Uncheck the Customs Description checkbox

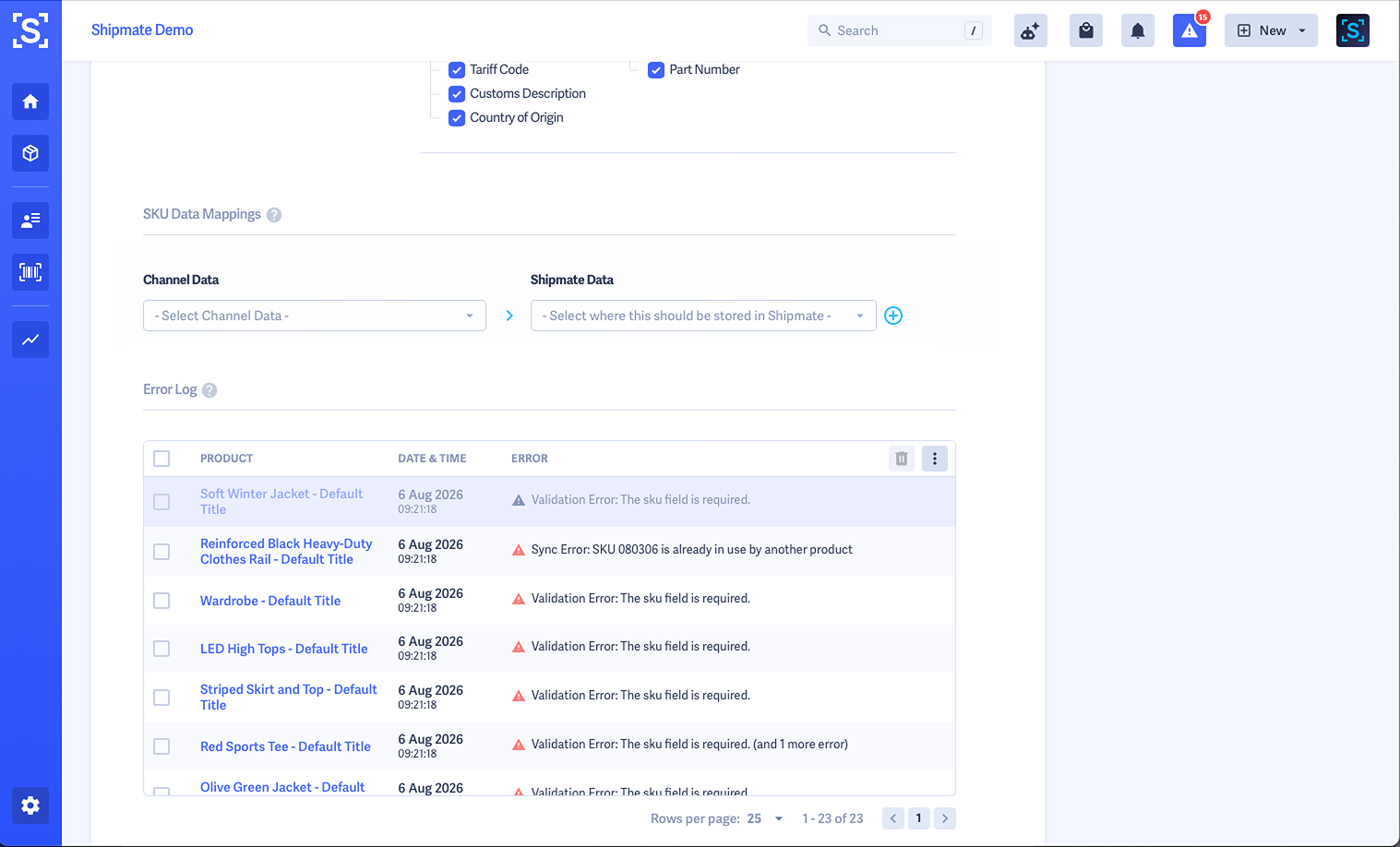457,94
